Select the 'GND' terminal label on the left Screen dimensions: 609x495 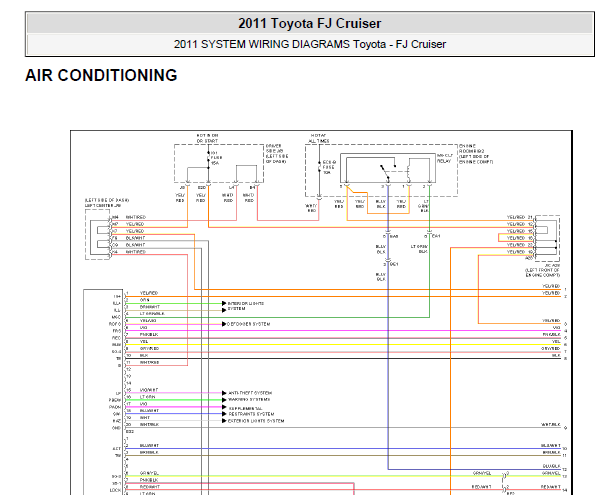click(x=117, y=428)
